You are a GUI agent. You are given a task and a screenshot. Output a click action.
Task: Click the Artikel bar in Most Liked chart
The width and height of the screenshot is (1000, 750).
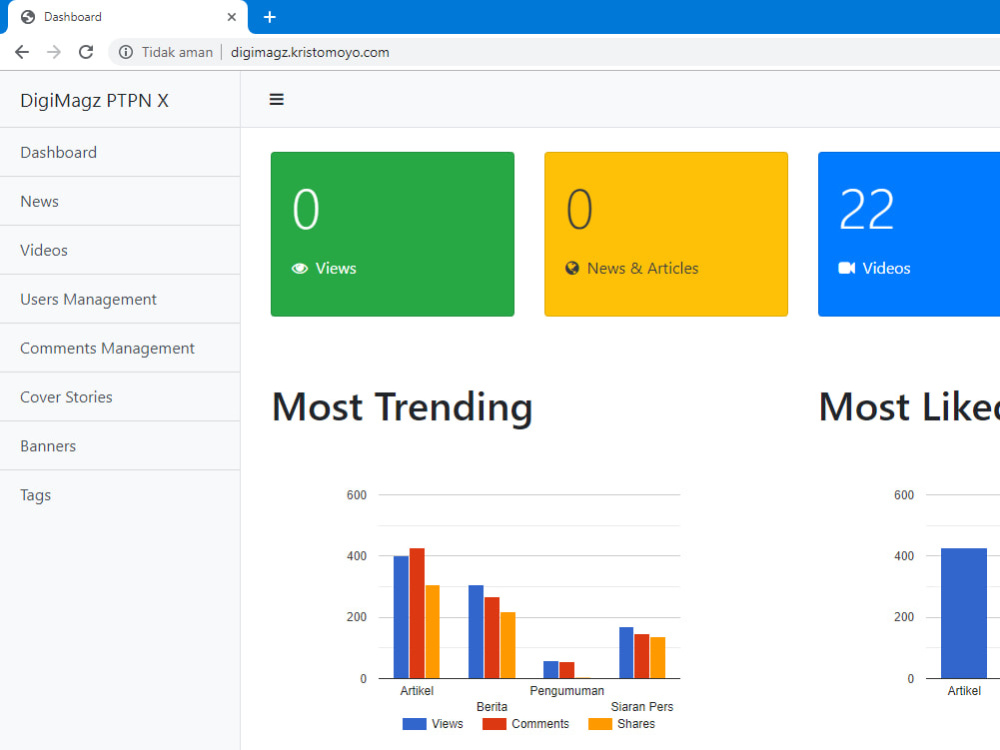pos(964,613)
